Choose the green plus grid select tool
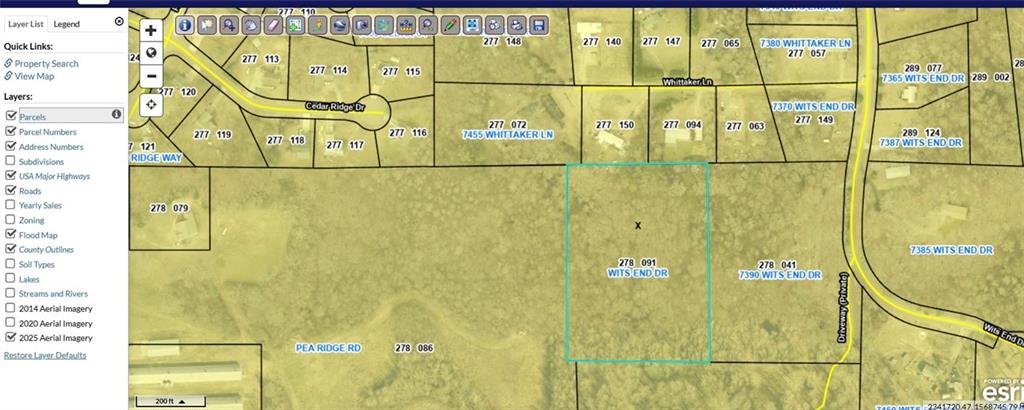1024x410 pixels. pos(296,25)
